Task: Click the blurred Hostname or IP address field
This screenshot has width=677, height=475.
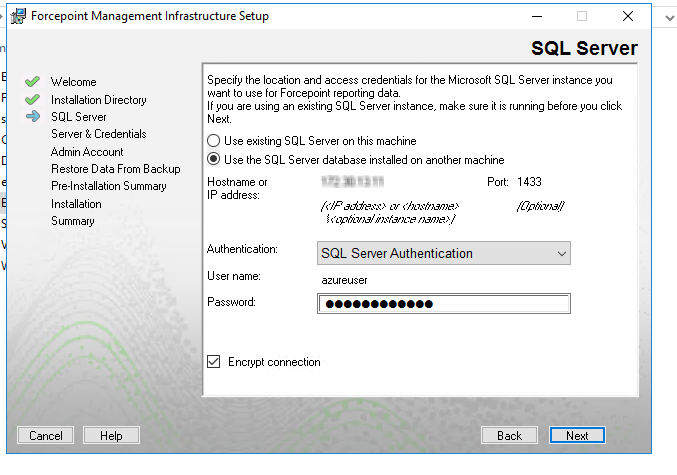Action: pos(352,182)
